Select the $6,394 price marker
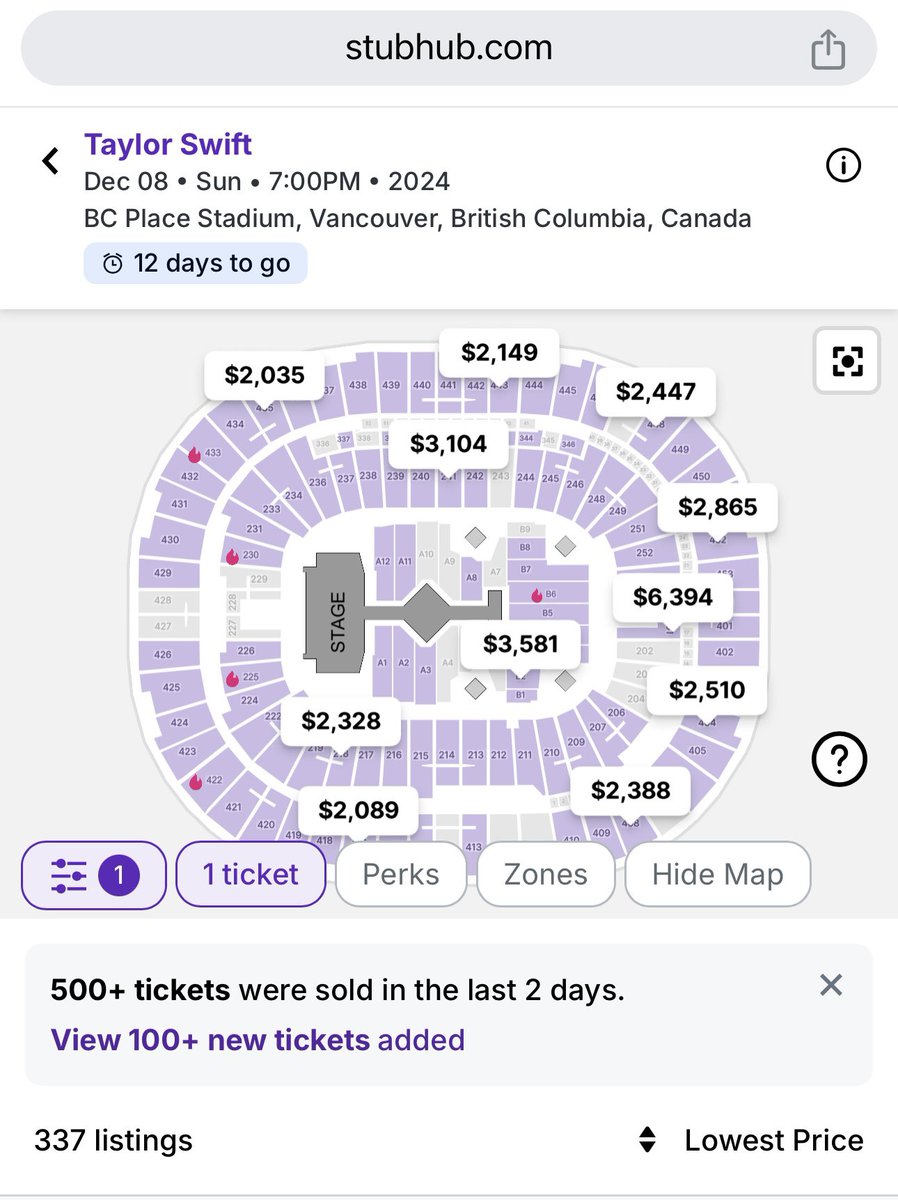898x1200 pixels. click(673, 598)
